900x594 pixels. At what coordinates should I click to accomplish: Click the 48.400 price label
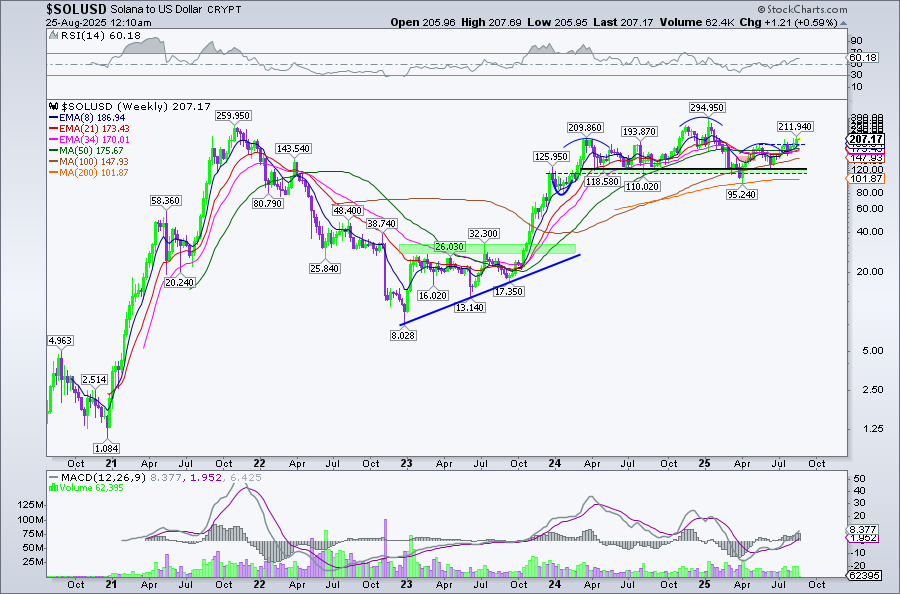[348, 210]
